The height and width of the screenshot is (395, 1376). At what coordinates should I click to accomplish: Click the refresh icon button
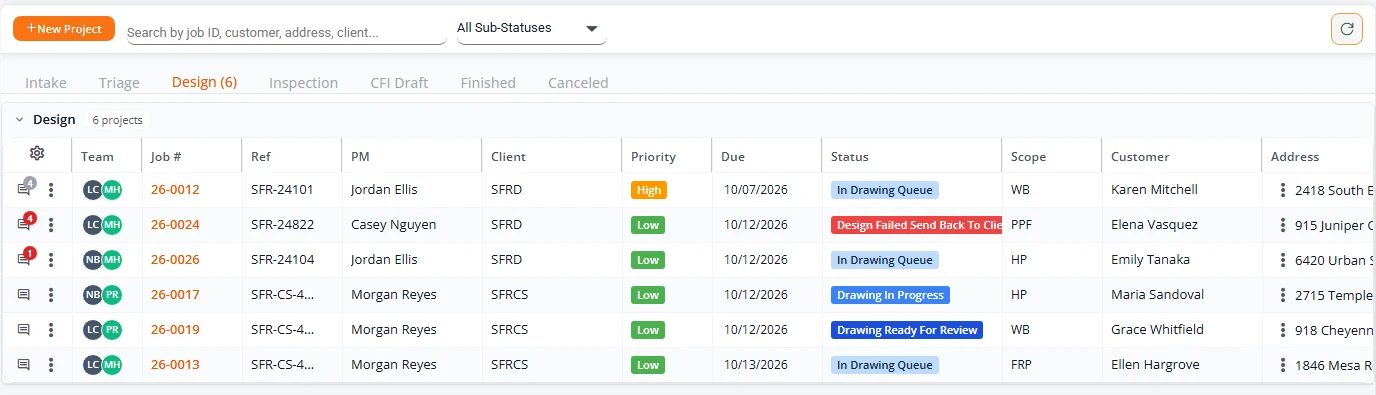[1347, 29]
